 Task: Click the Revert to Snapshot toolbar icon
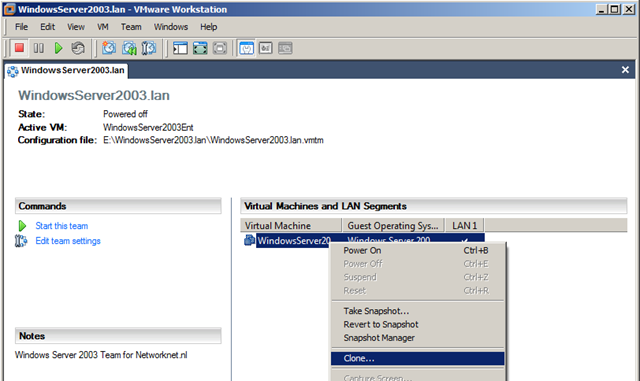pos(129,48)
